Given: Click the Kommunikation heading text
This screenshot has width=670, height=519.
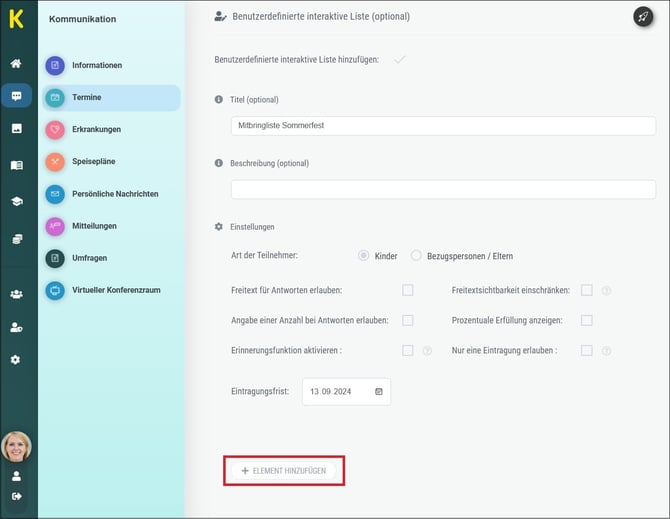Looking at the screenshot, I should tap(82, 19).
